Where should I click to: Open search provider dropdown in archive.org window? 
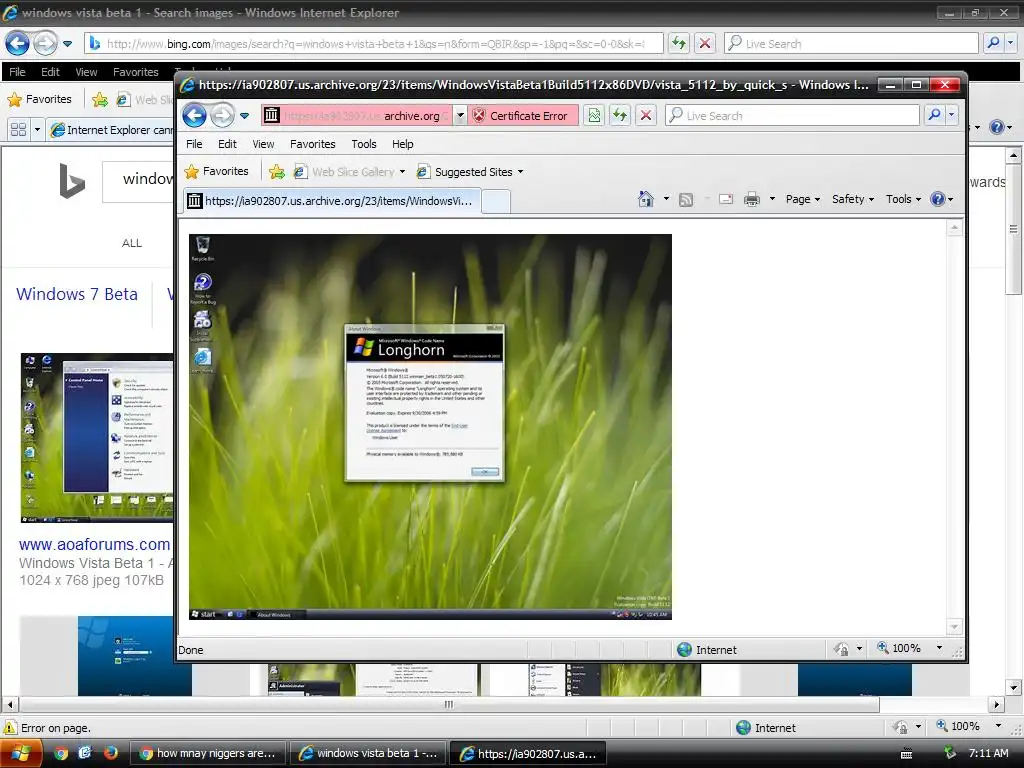(x=952, y=116)
